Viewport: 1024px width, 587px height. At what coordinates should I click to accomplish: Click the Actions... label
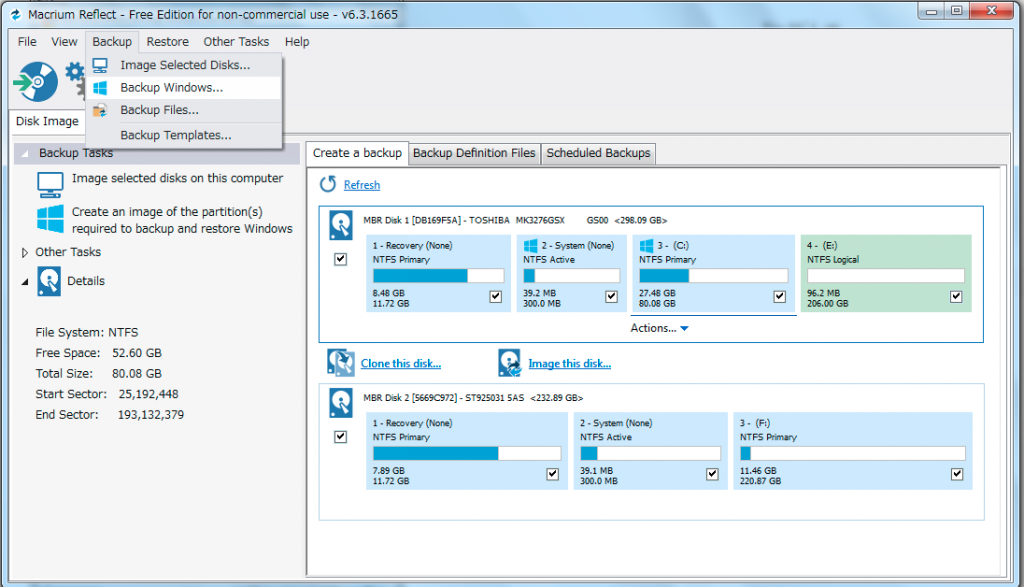click(x=653, y=328)
